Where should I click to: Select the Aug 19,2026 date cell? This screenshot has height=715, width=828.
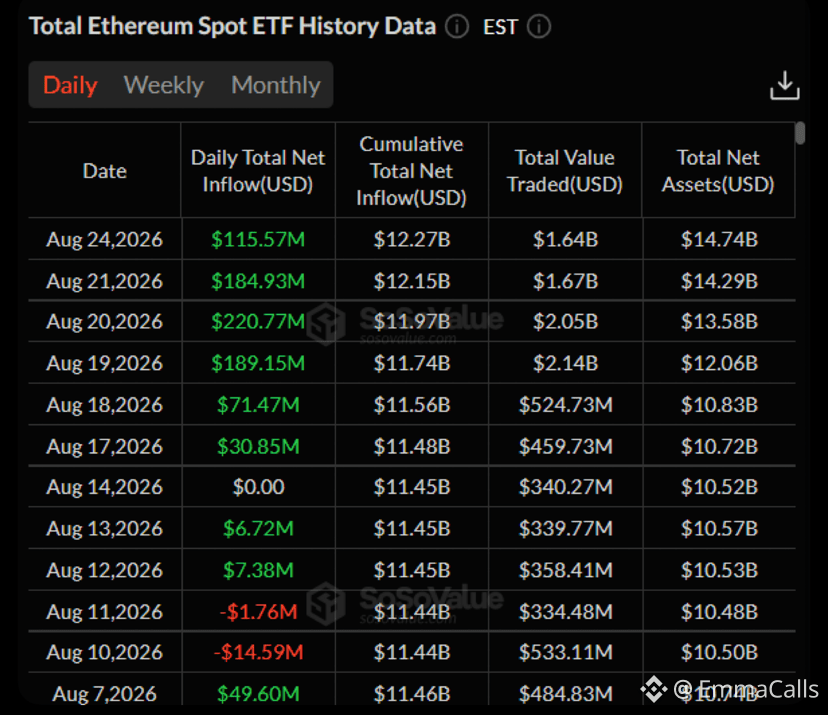(105, 363)
